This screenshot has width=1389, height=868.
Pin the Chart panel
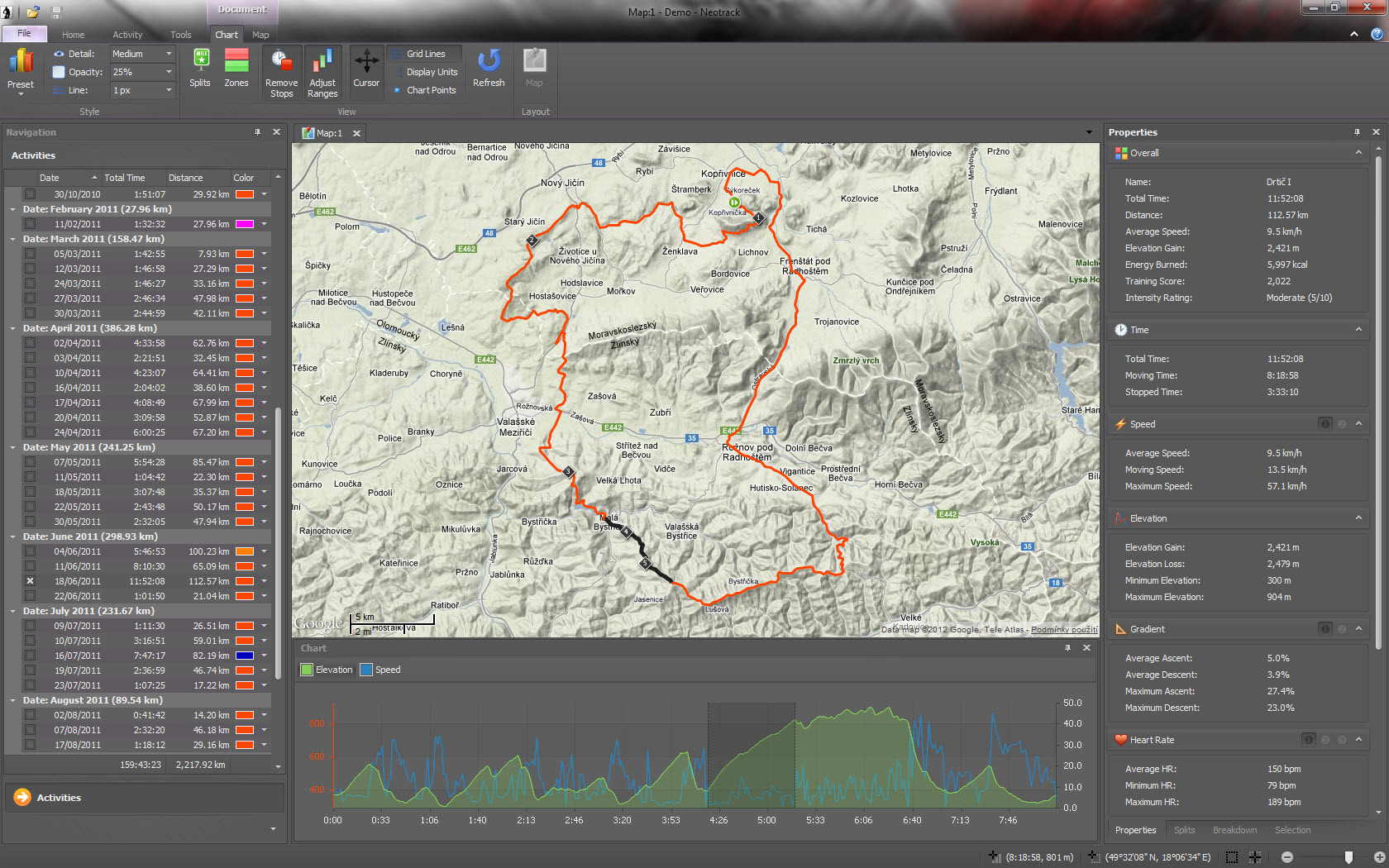click(x=1067, y=648)
